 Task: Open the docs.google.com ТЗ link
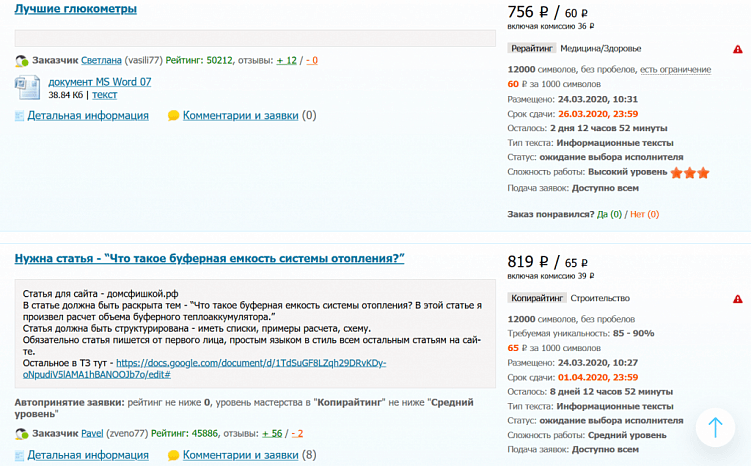pos(204,369)
